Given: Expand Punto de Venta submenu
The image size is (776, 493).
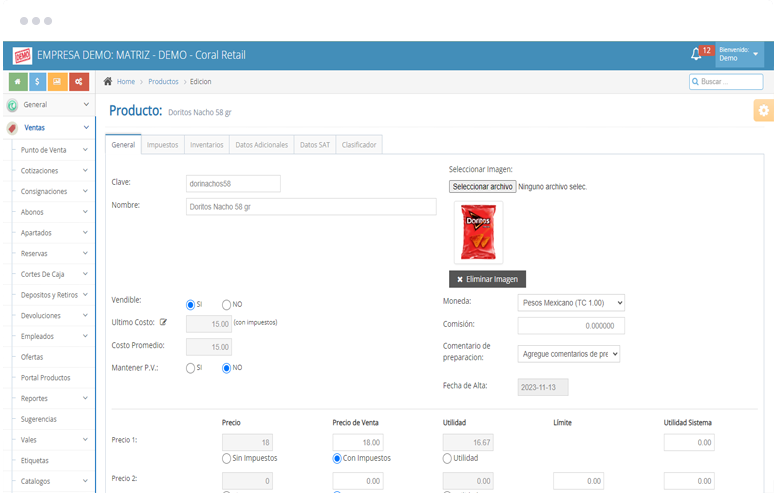Looking at the screenshot, I should click(85, 149).
